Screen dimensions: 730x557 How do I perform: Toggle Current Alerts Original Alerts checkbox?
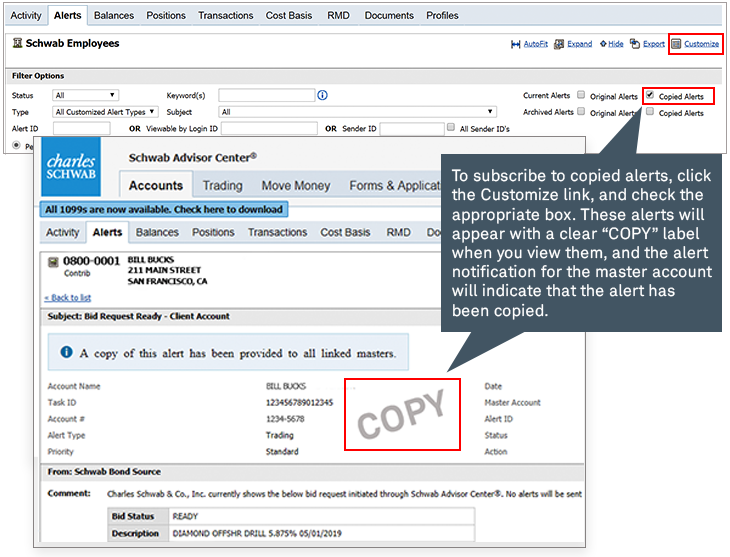point(581,95)
